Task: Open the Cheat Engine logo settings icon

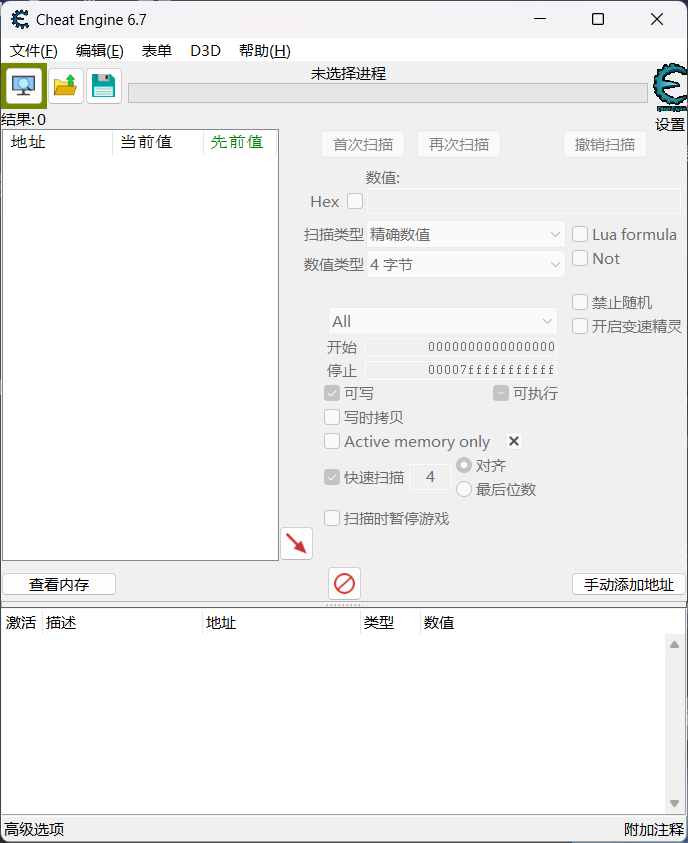Action: (x=670, y=87)
